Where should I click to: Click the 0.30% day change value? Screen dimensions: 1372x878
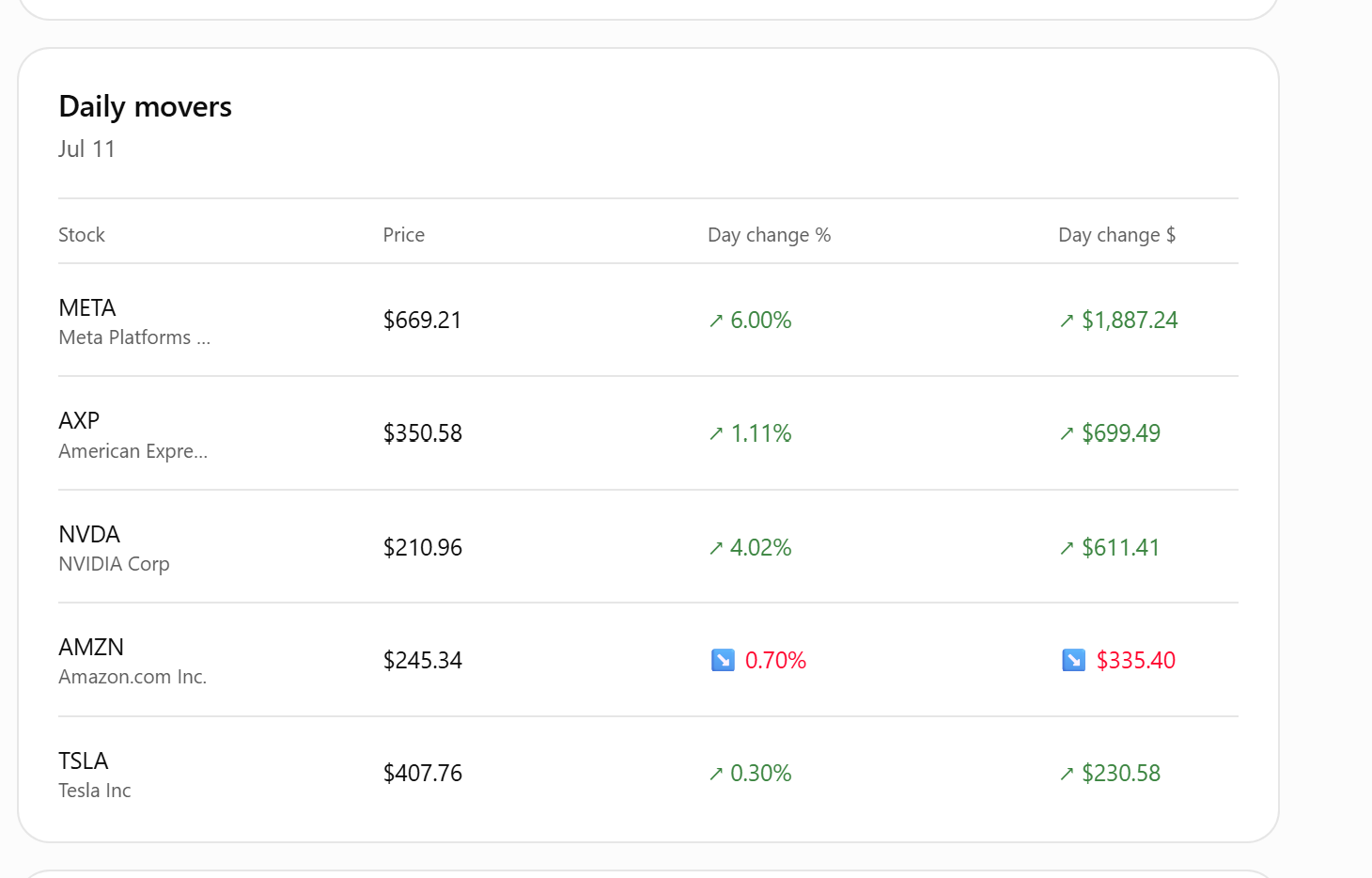click(x=761, y=774)
